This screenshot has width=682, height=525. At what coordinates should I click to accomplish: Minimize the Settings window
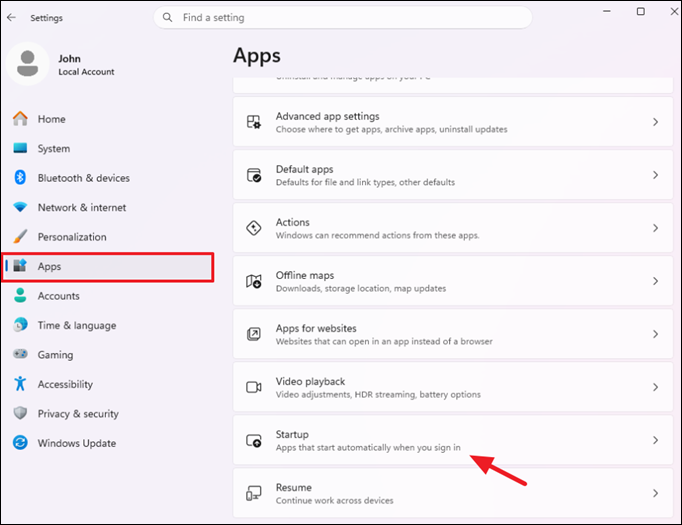click(607, 11)
